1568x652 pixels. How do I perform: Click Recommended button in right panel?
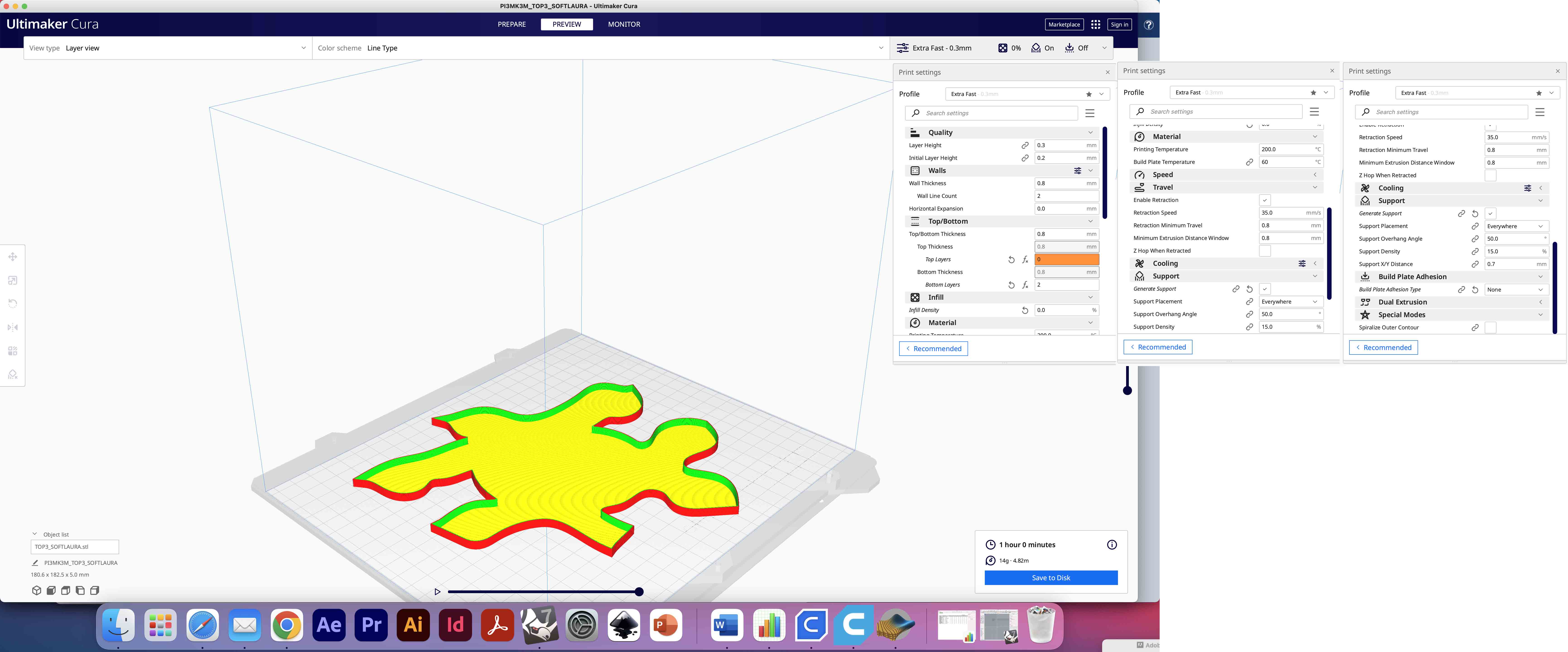[1384, 348]
